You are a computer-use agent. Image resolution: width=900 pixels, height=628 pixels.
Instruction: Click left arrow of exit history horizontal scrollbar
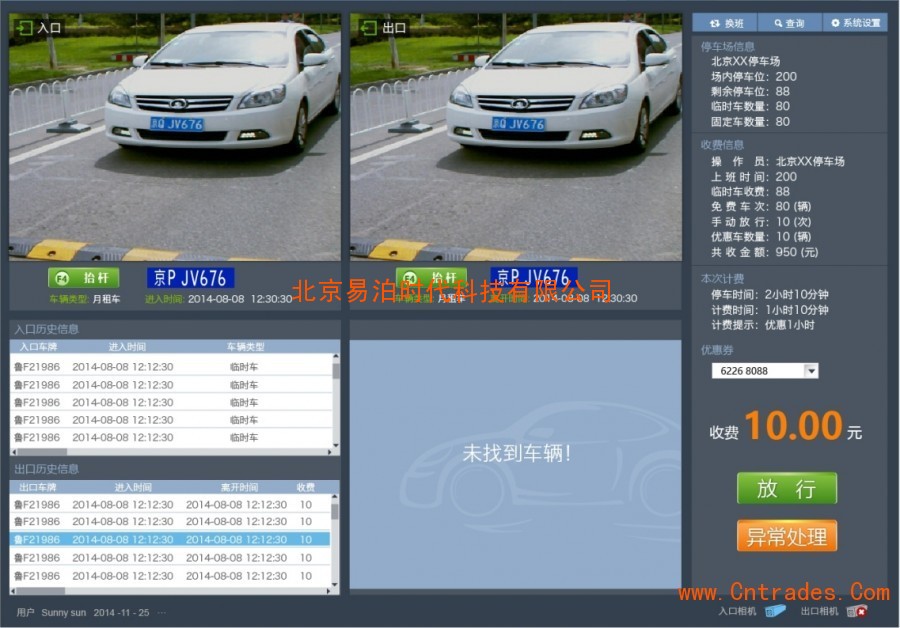(x=14, y=591)
